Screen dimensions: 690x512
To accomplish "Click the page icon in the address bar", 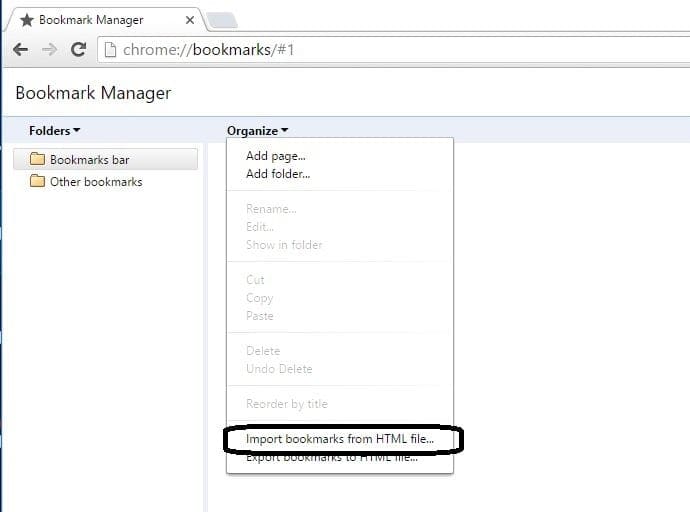I will (x=109, y=49).
